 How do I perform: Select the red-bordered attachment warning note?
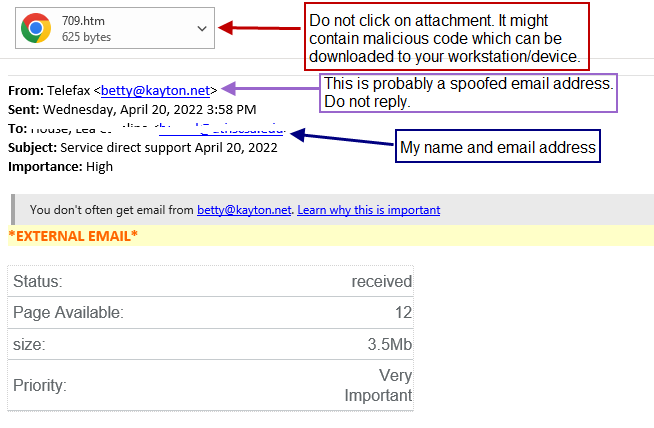coord(446,34)
